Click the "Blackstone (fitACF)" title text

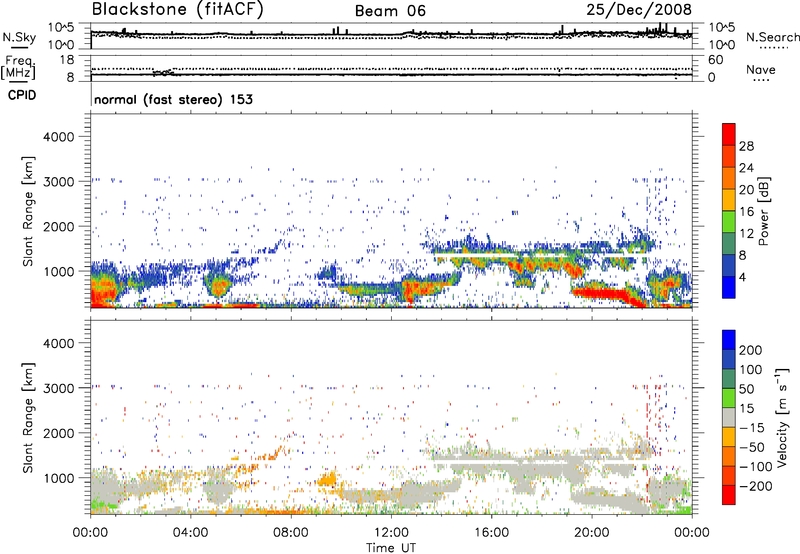coord(177,10)
